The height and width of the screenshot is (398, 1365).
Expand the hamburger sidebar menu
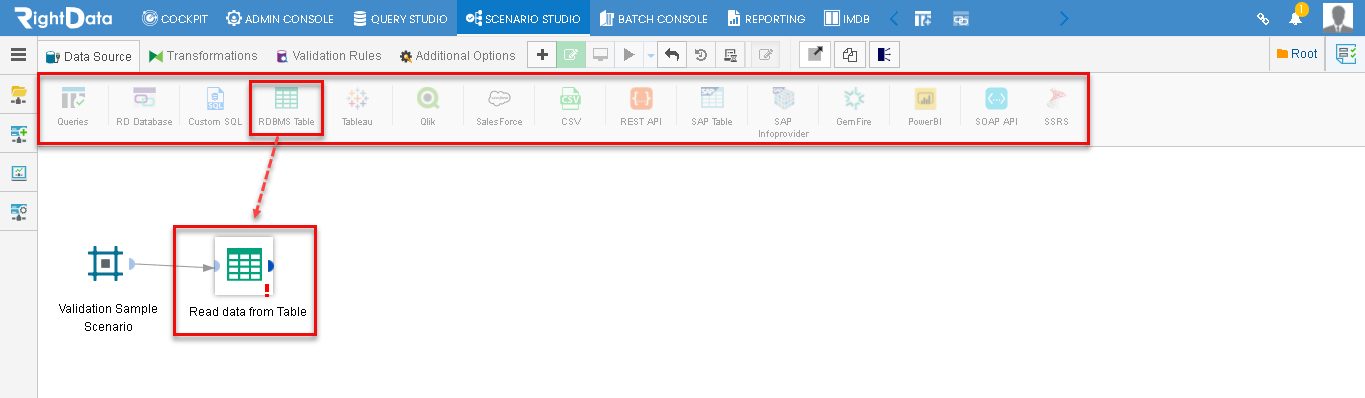pos(18,55)
